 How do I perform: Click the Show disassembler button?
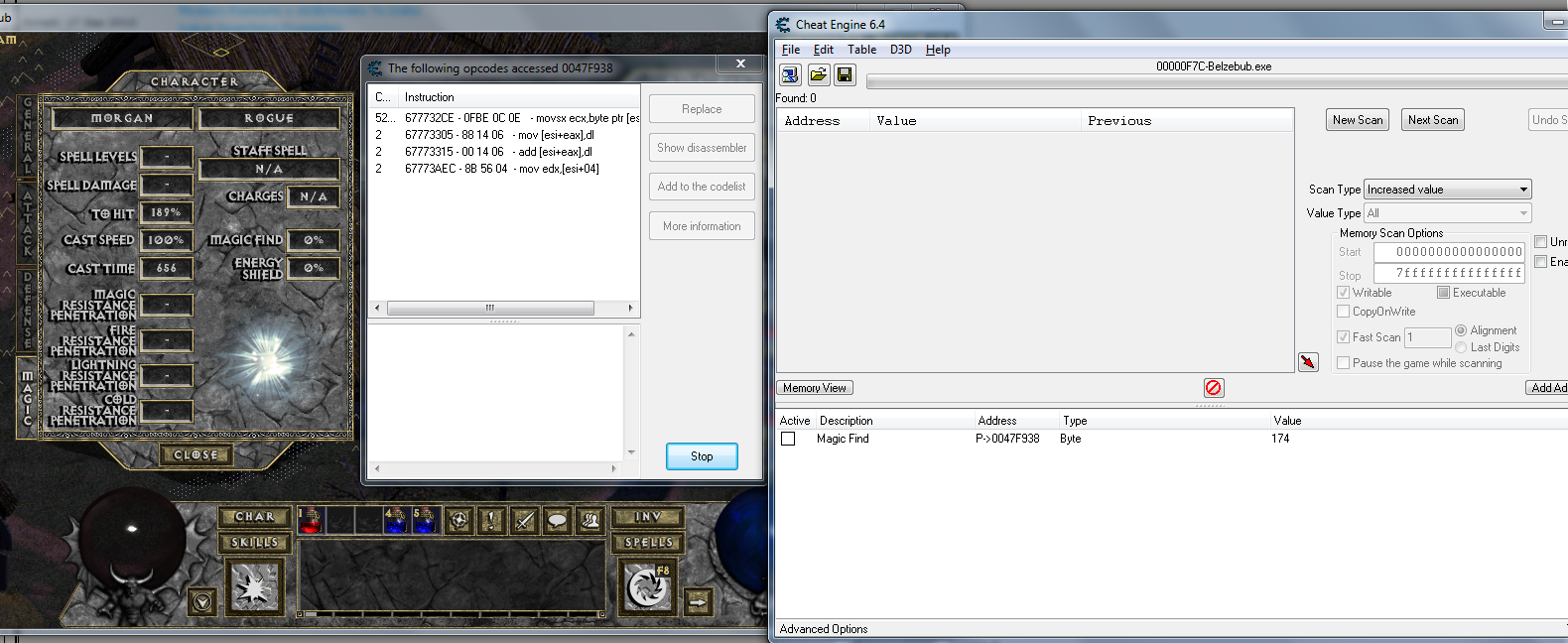[x=702, y=148]
